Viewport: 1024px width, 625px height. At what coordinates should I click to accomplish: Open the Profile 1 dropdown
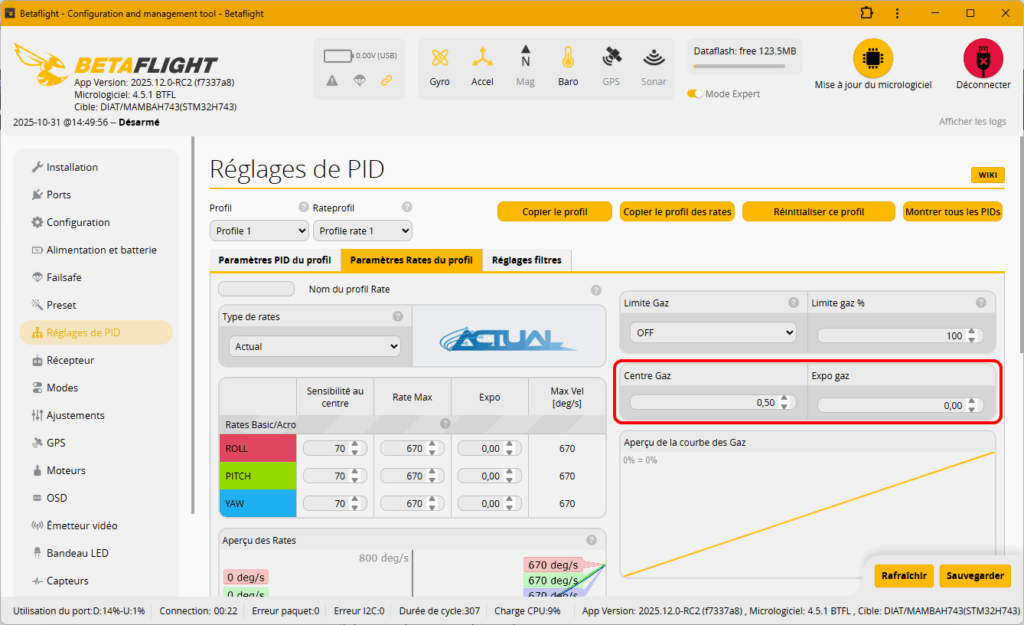(258, 230)
